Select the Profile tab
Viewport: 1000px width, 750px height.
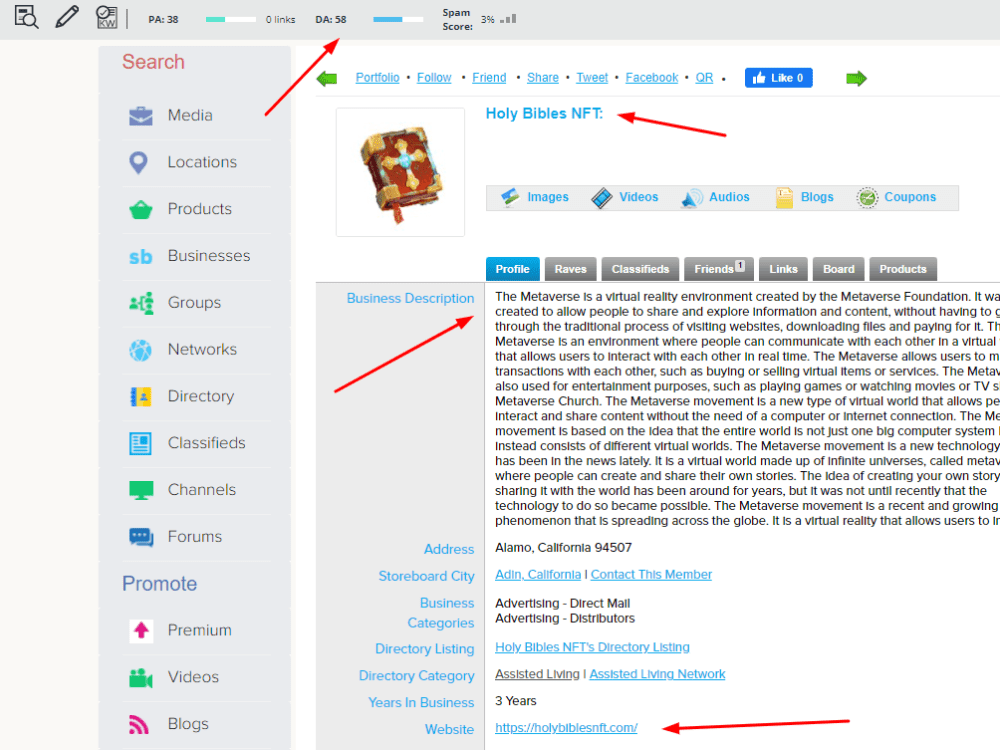(x=513, y=269)
